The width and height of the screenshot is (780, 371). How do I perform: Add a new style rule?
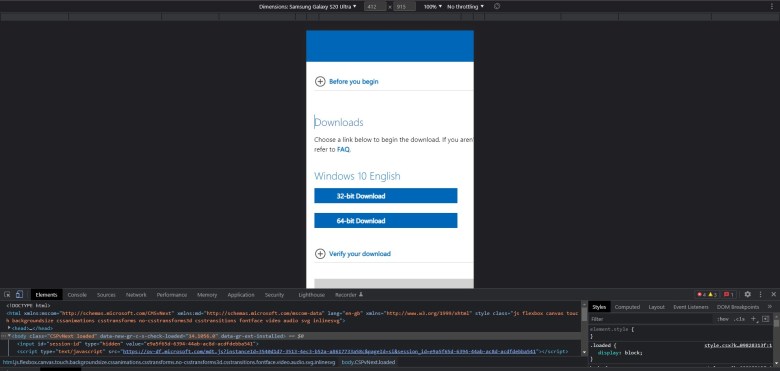753,319
